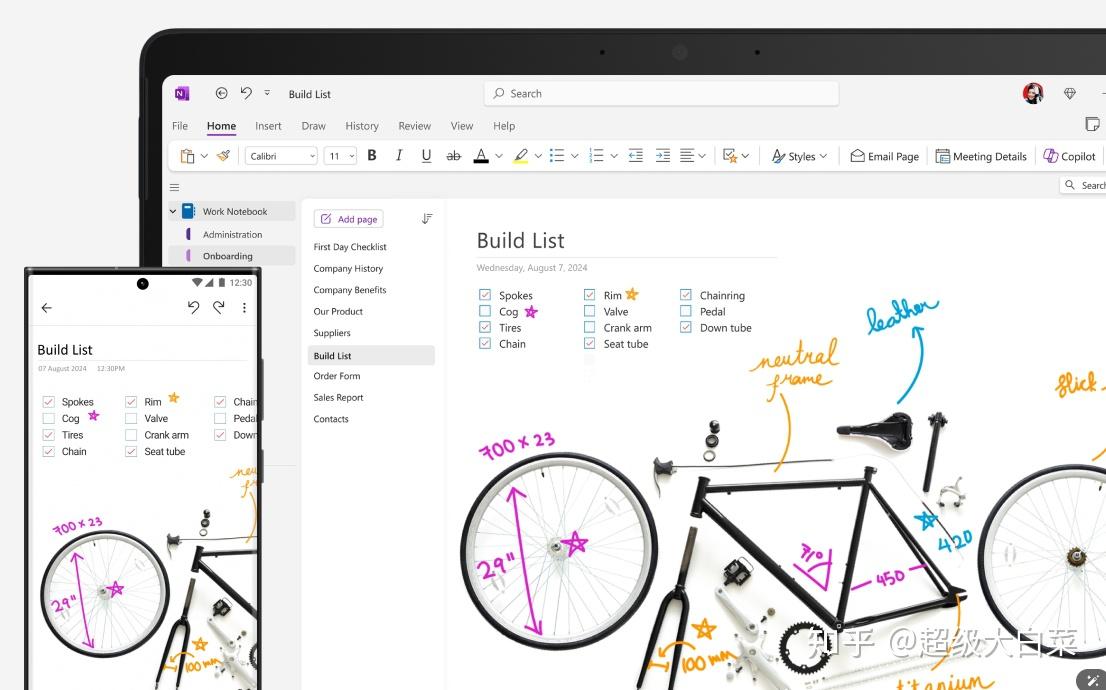The image size is (1106, 690).
Task: Insert a numbered list
Action: [x=596, y=156]
